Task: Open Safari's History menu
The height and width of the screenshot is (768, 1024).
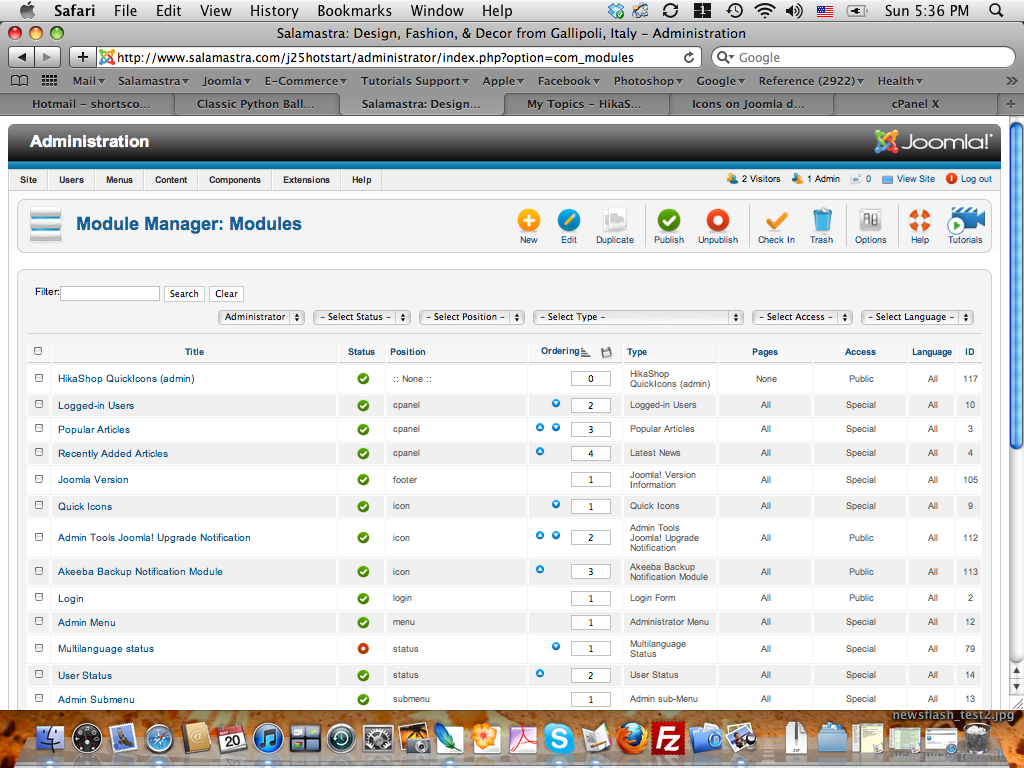Action: click(274, 10)
